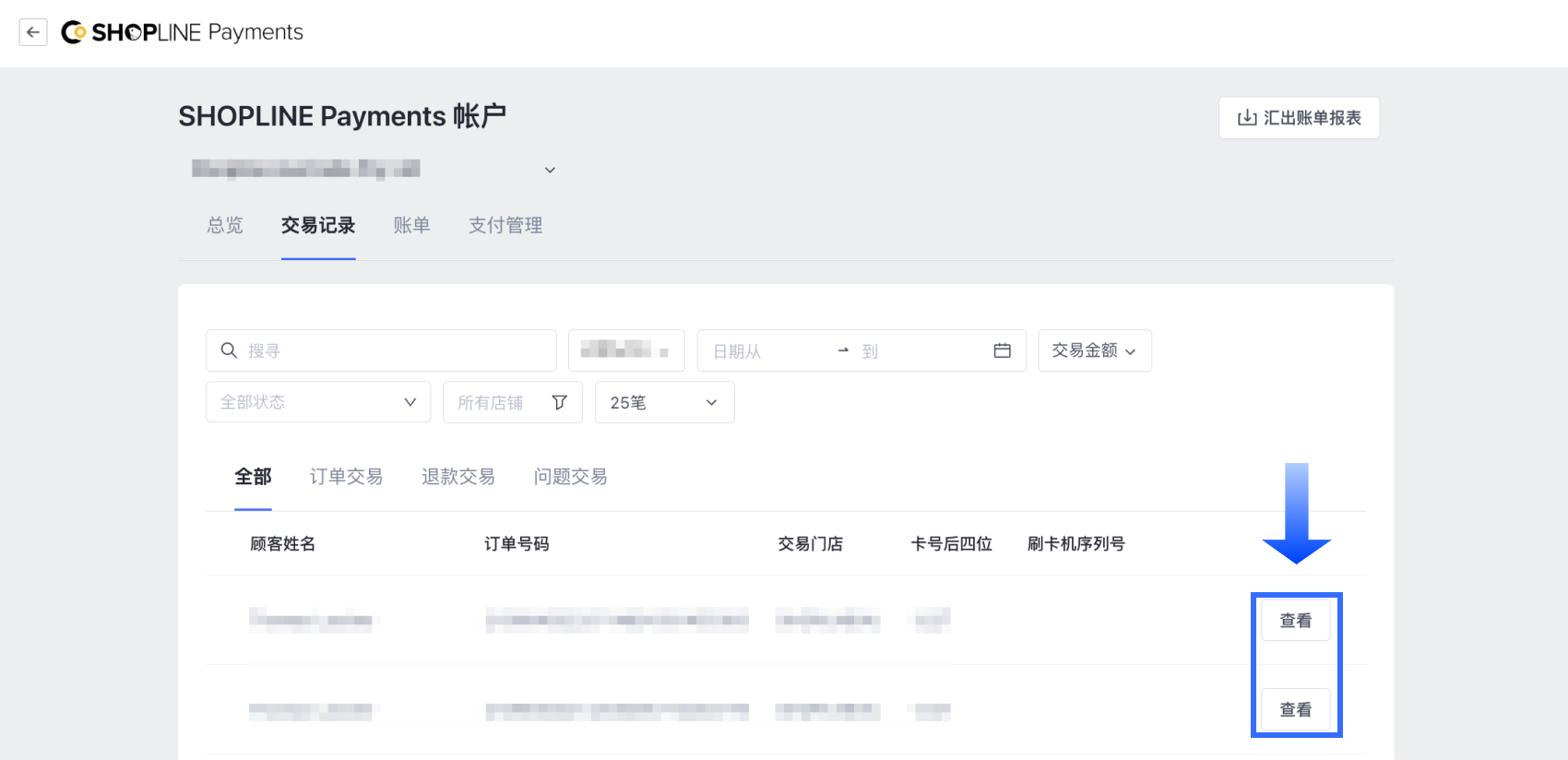
Task: Click the 刷卡机序列号 column header
Action: [x=1076, y=544]
